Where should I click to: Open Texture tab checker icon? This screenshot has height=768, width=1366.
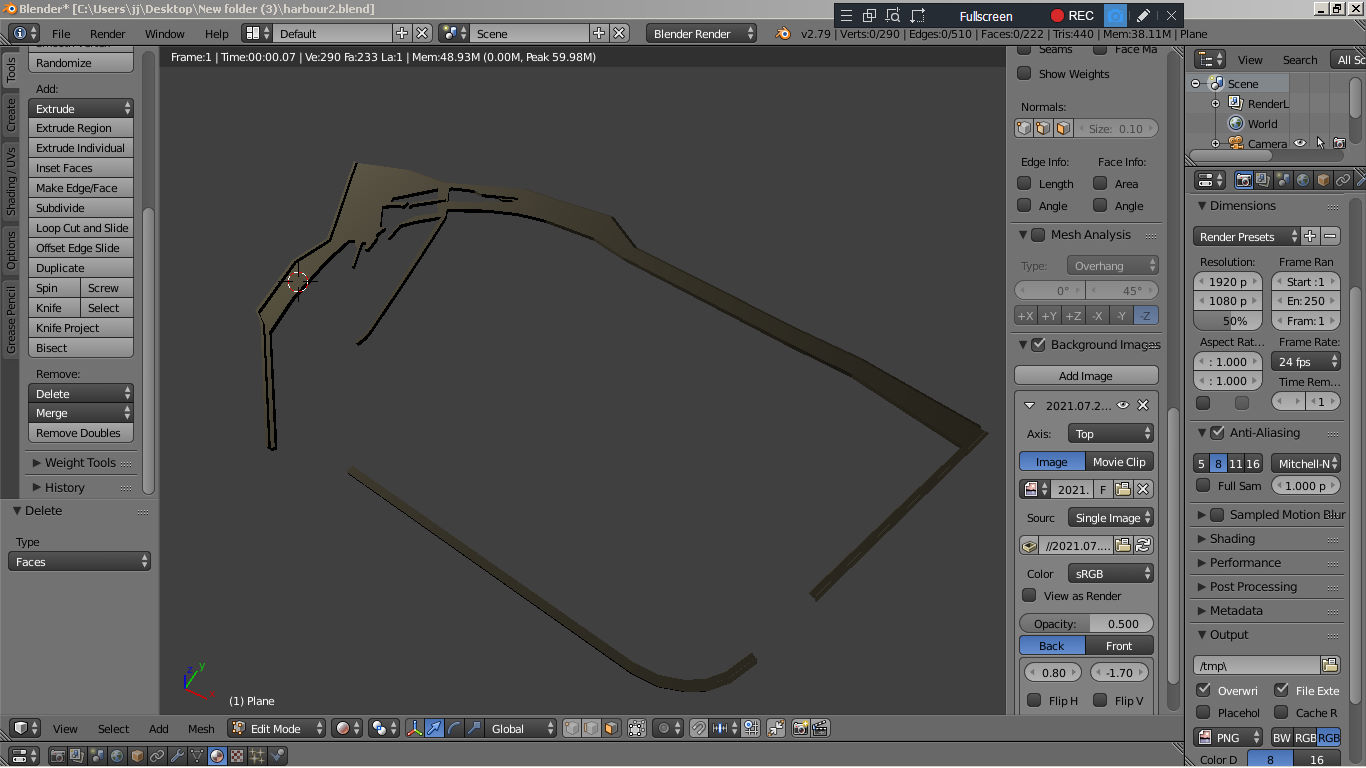(x=237, y=756)
